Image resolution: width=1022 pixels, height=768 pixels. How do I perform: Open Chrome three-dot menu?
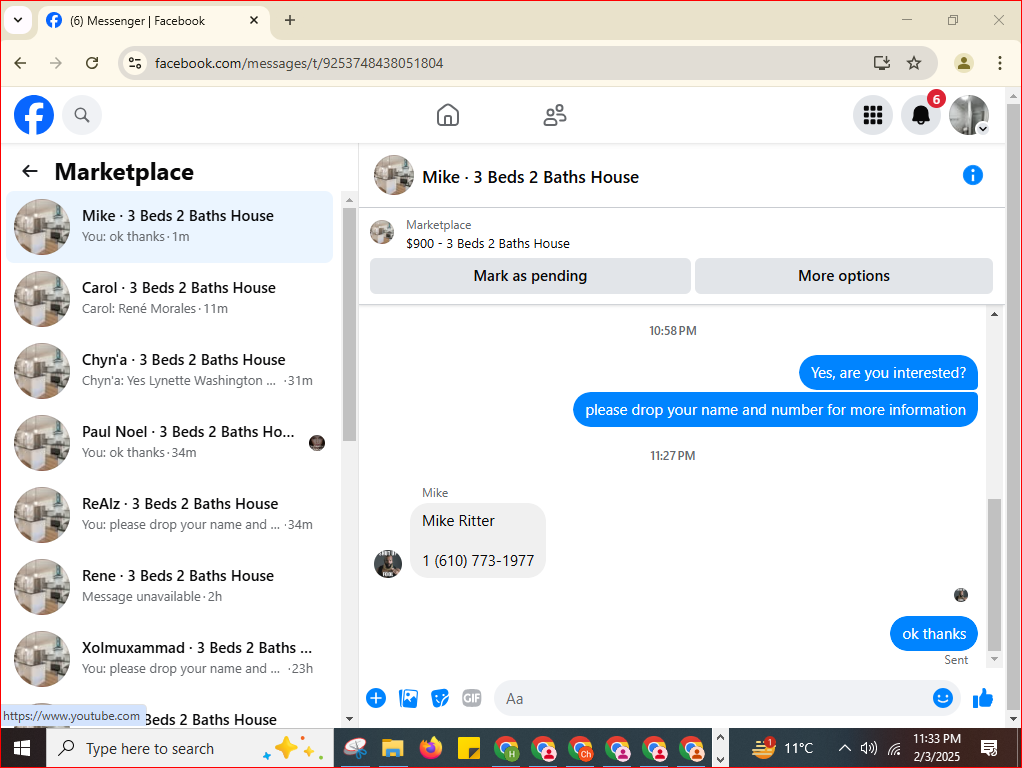click(999, 63)
